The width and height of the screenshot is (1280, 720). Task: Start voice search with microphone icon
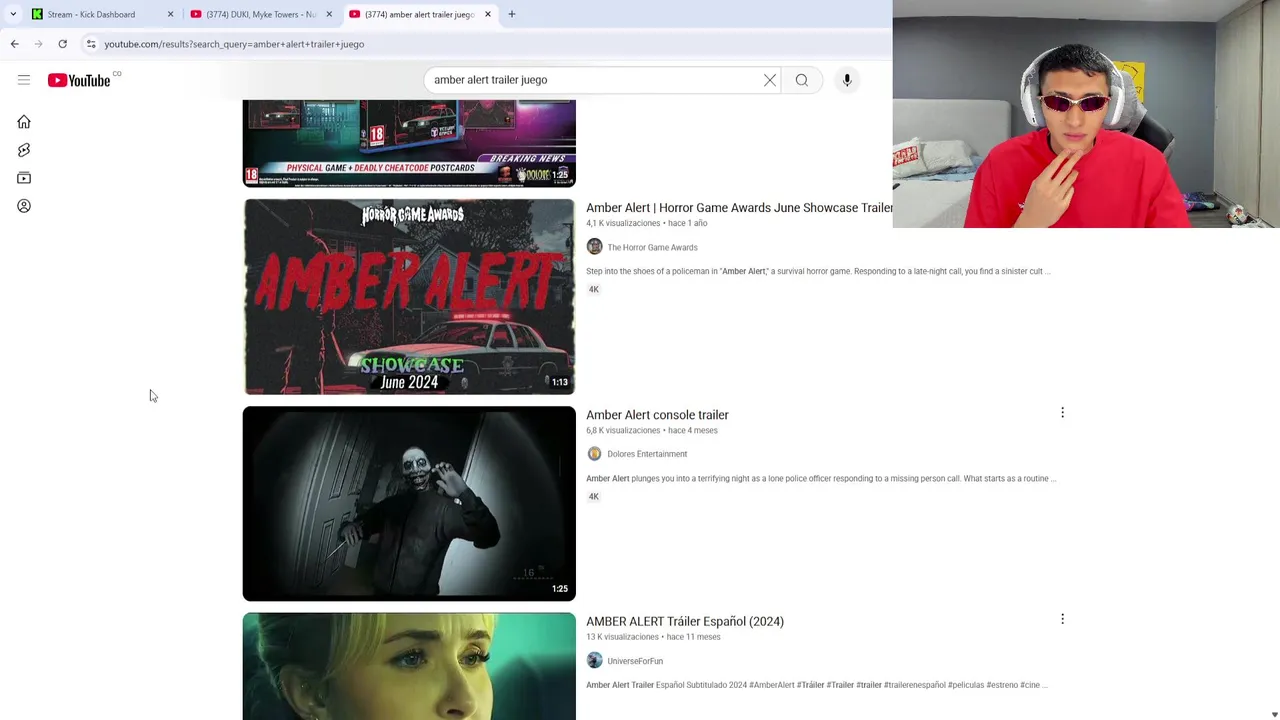click(x=847, y=80)
